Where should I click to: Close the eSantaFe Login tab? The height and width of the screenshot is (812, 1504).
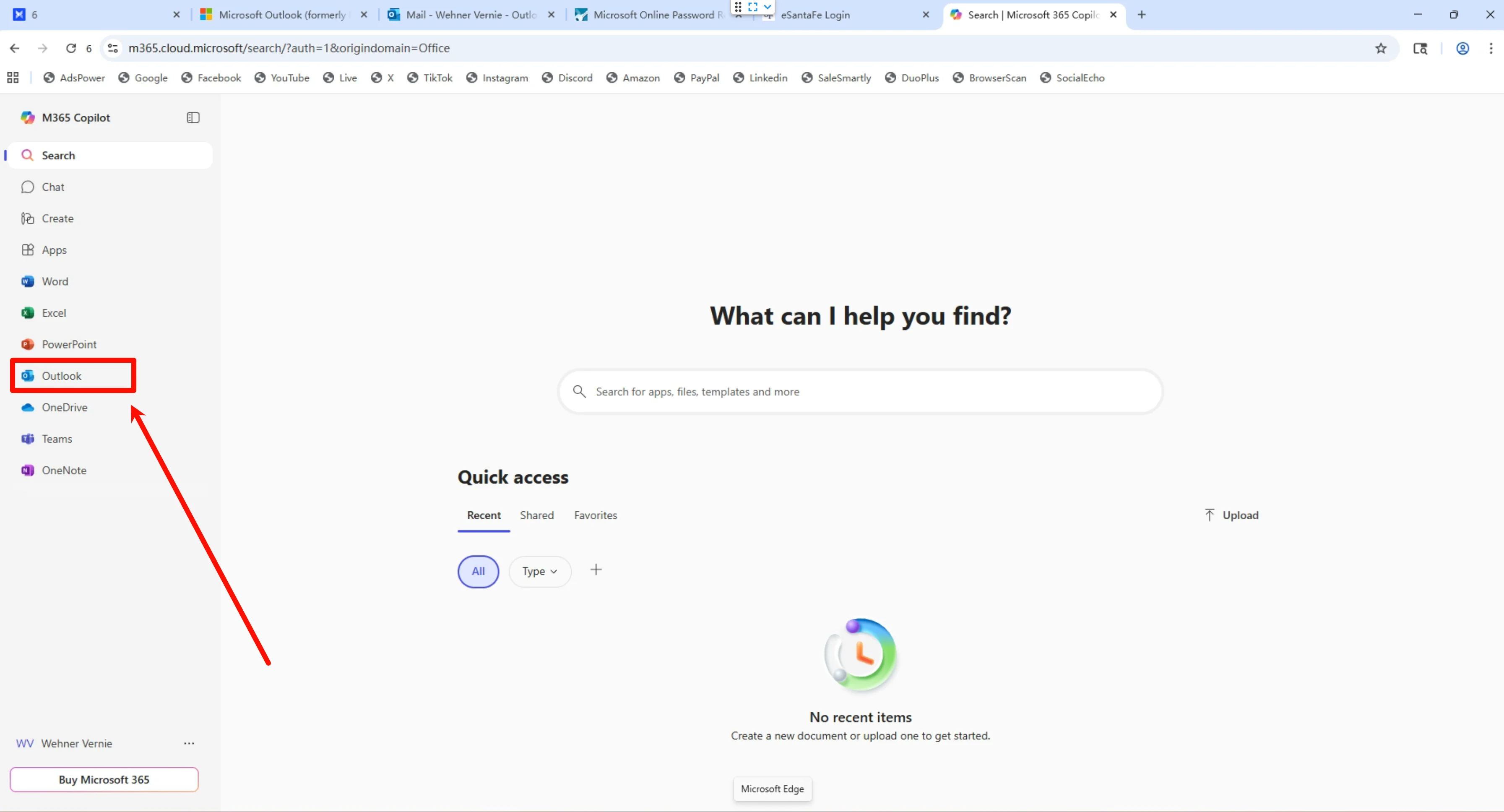click(x=925, y=15)
